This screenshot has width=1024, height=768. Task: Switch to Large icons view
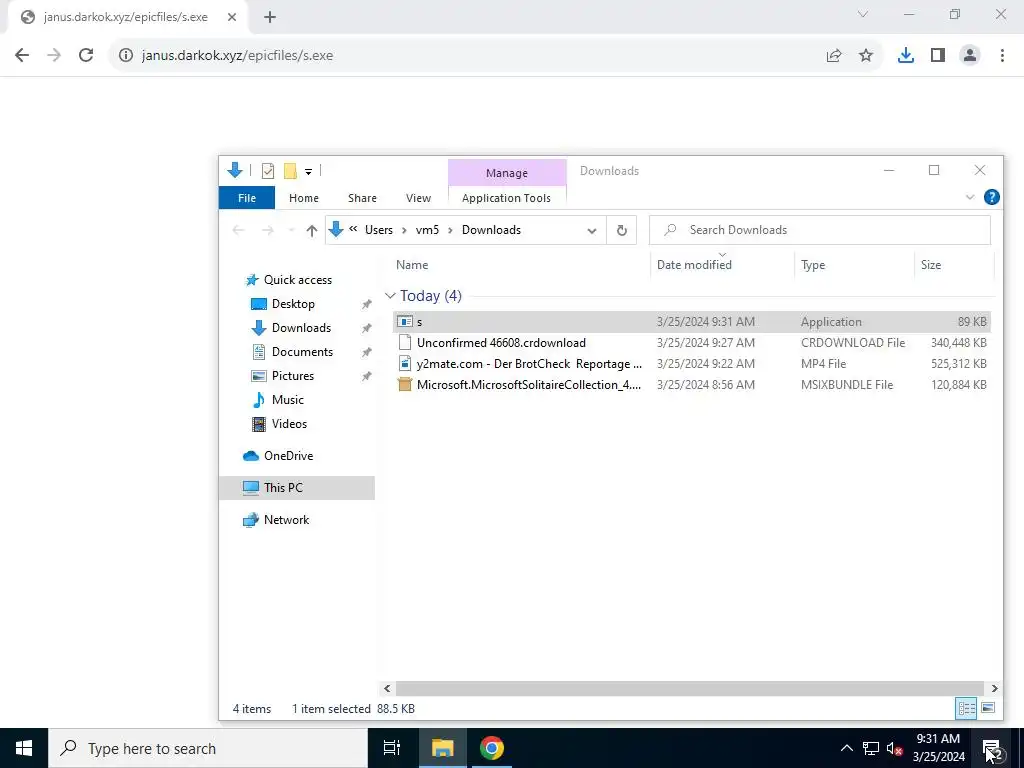[988, 708]
